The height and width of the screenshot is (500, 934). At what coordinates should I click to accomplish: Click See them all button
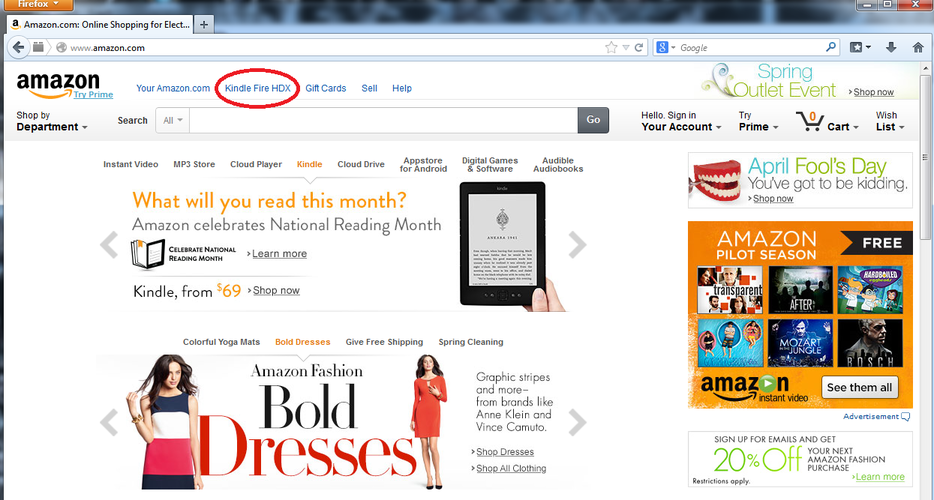pyautogui.click(x=860, y=387)
